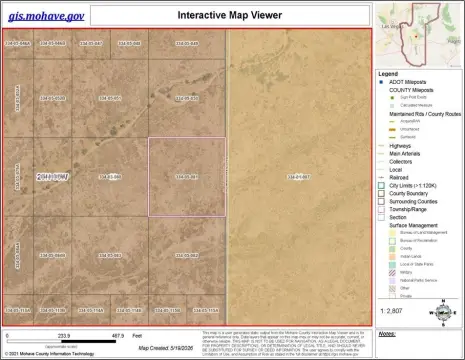Click the Surface Management legend heading

pos(413,225)
